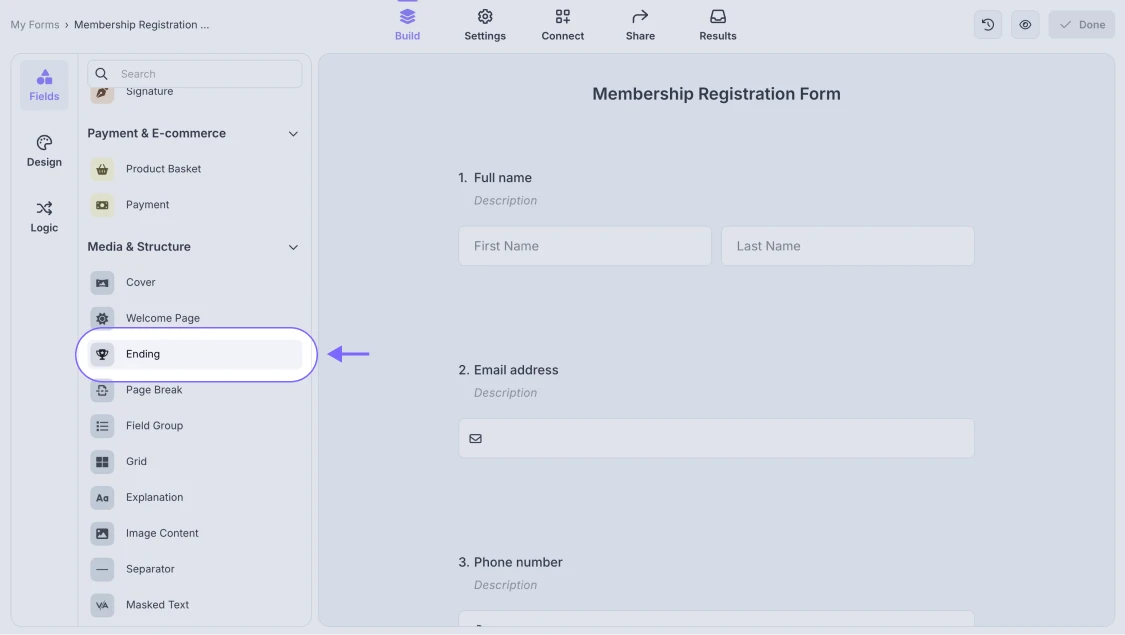Select the Image Content icon
Screen dimensions: 1125x635
pos(102,533)
